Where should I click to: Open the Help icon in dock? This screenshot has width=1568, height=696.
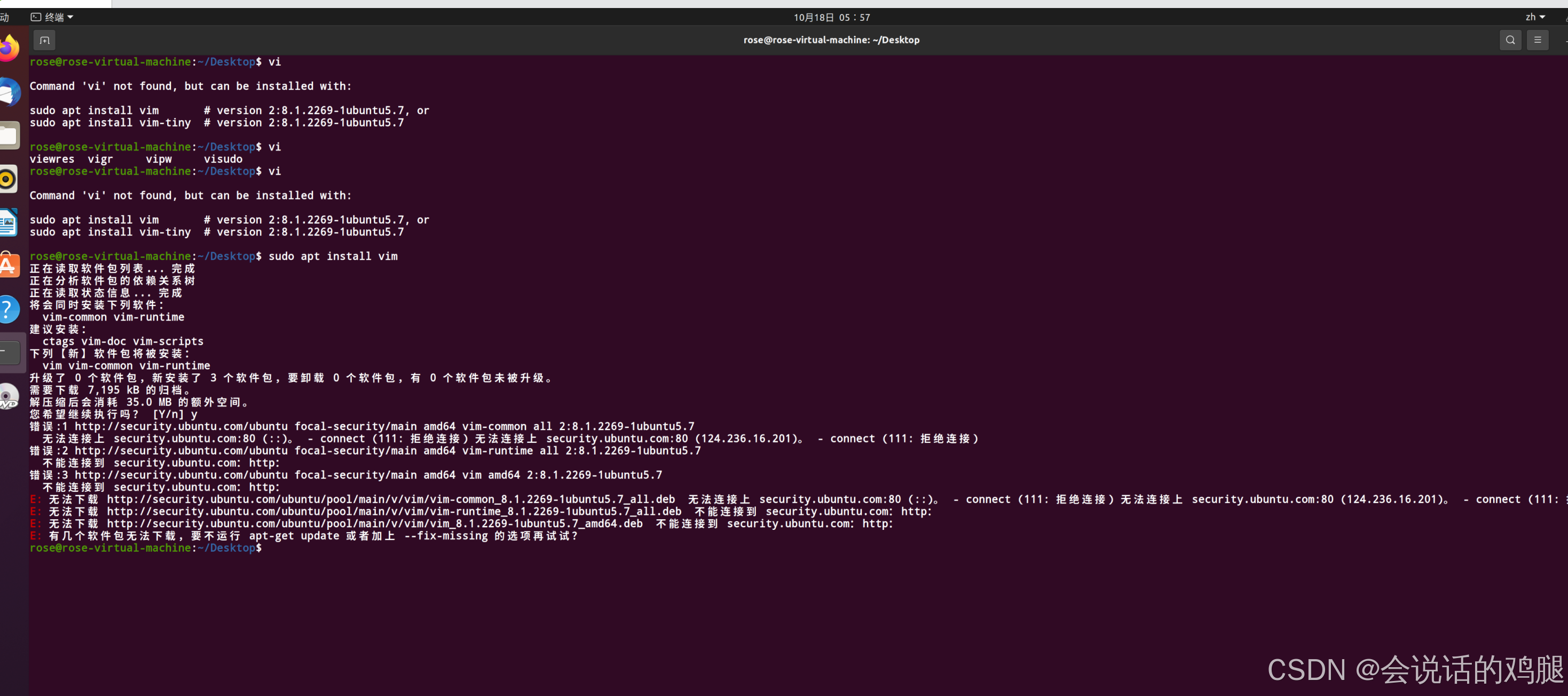(x=7, y=309)
